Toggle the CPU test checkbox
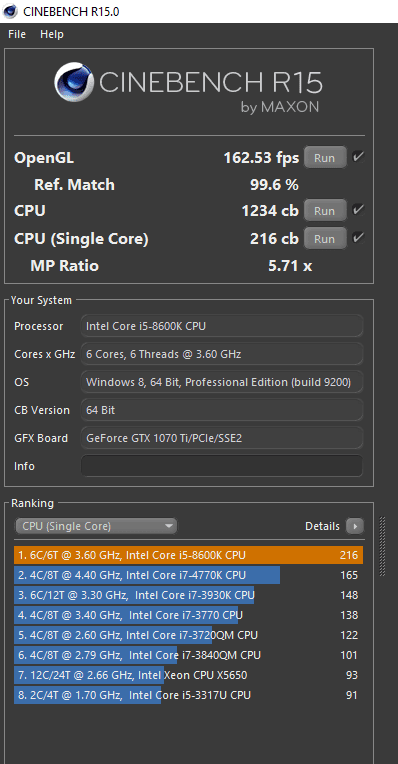The image size is (398, 764). click(x=359, y=210)
